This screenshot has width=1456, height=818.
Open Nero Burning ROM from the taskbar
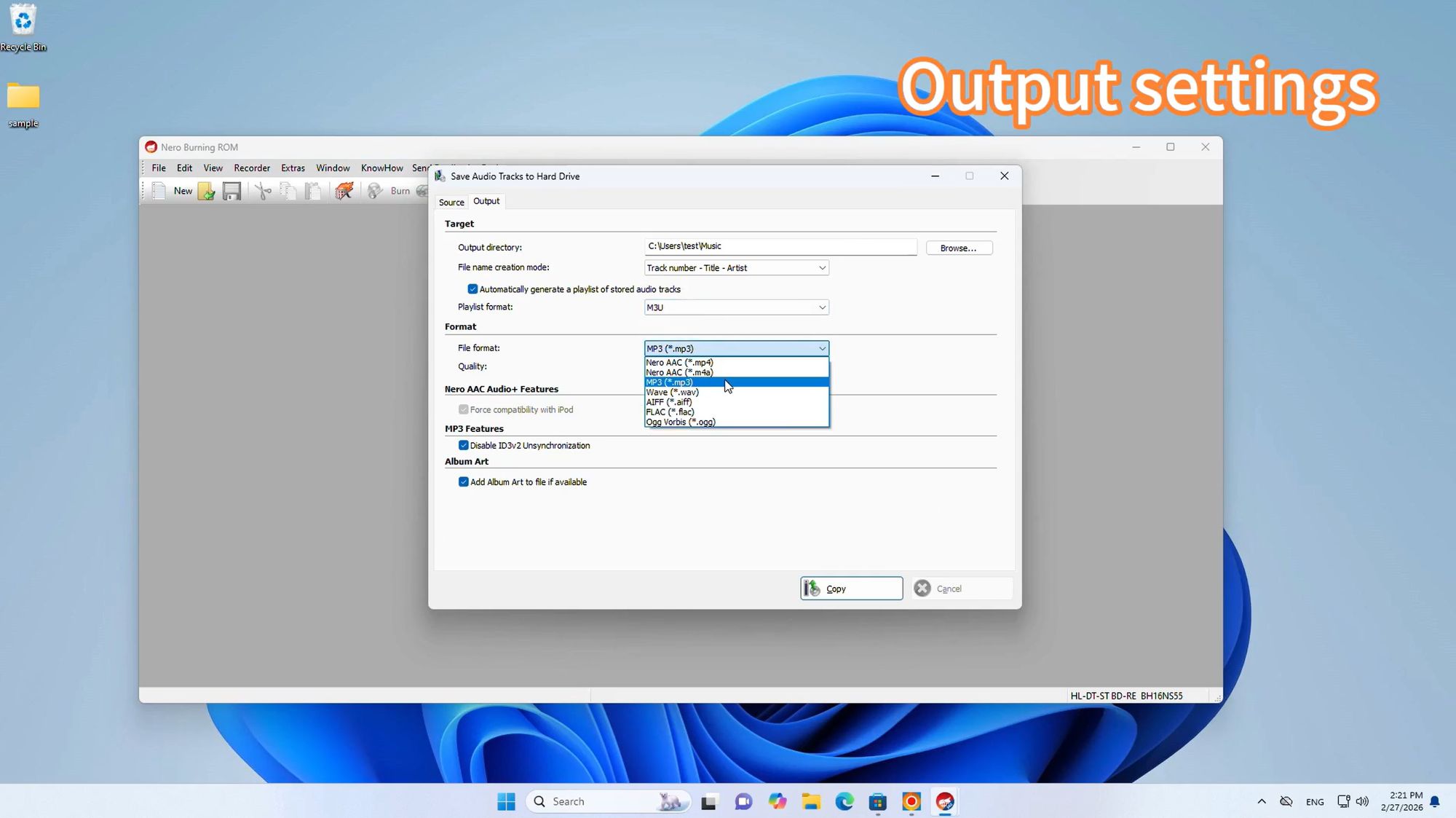pos(945,801)
